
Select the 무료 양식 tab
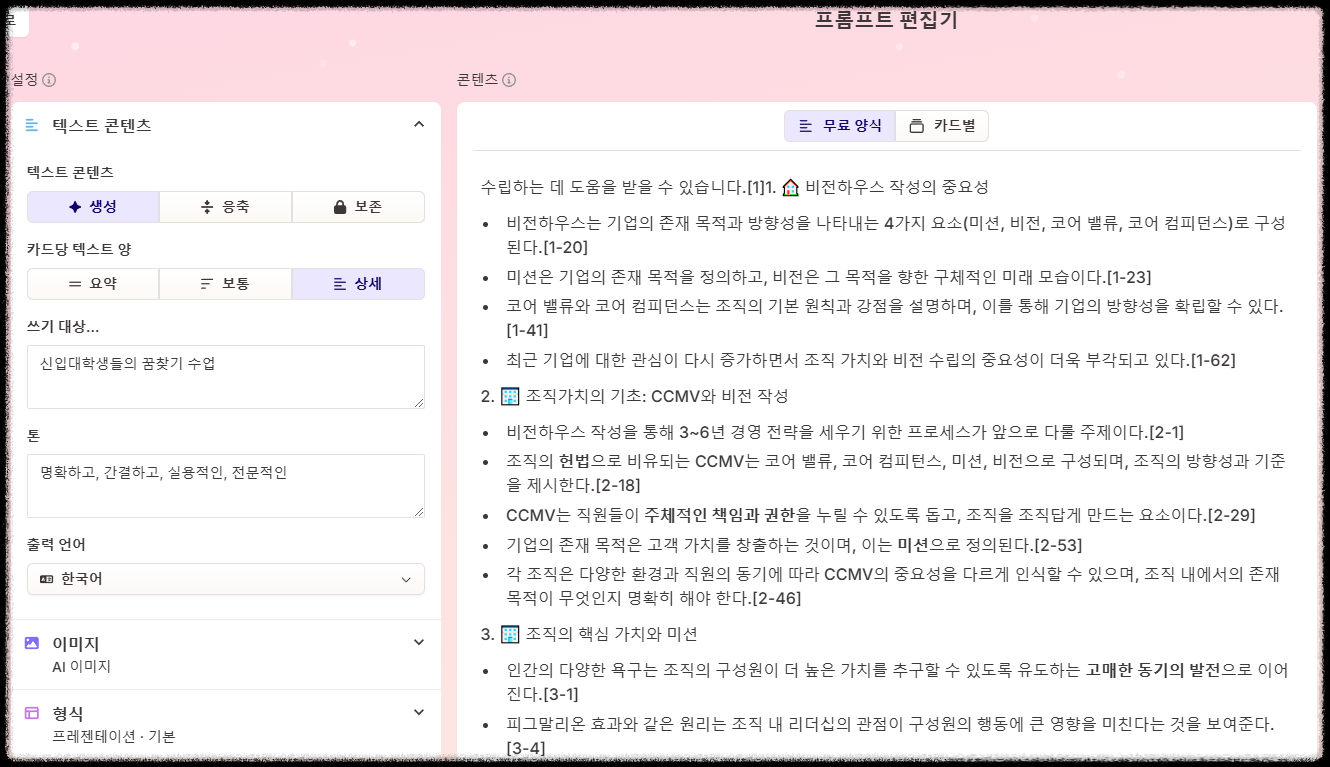click(840, 125)
